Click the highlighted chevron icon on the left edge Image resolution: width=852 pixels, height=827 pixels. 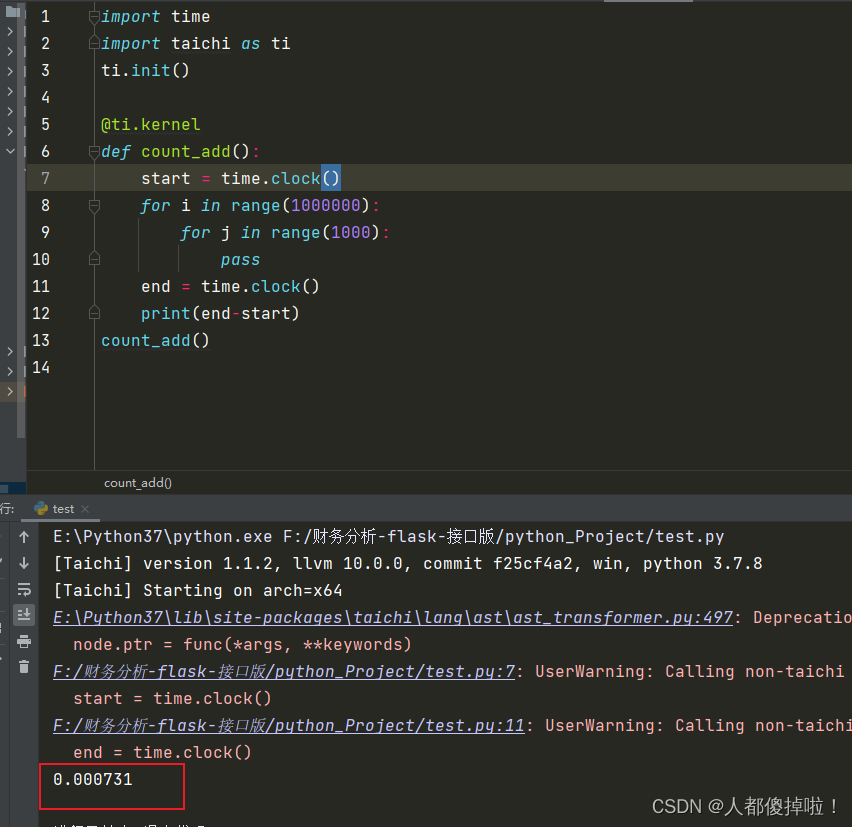(8, 150)
